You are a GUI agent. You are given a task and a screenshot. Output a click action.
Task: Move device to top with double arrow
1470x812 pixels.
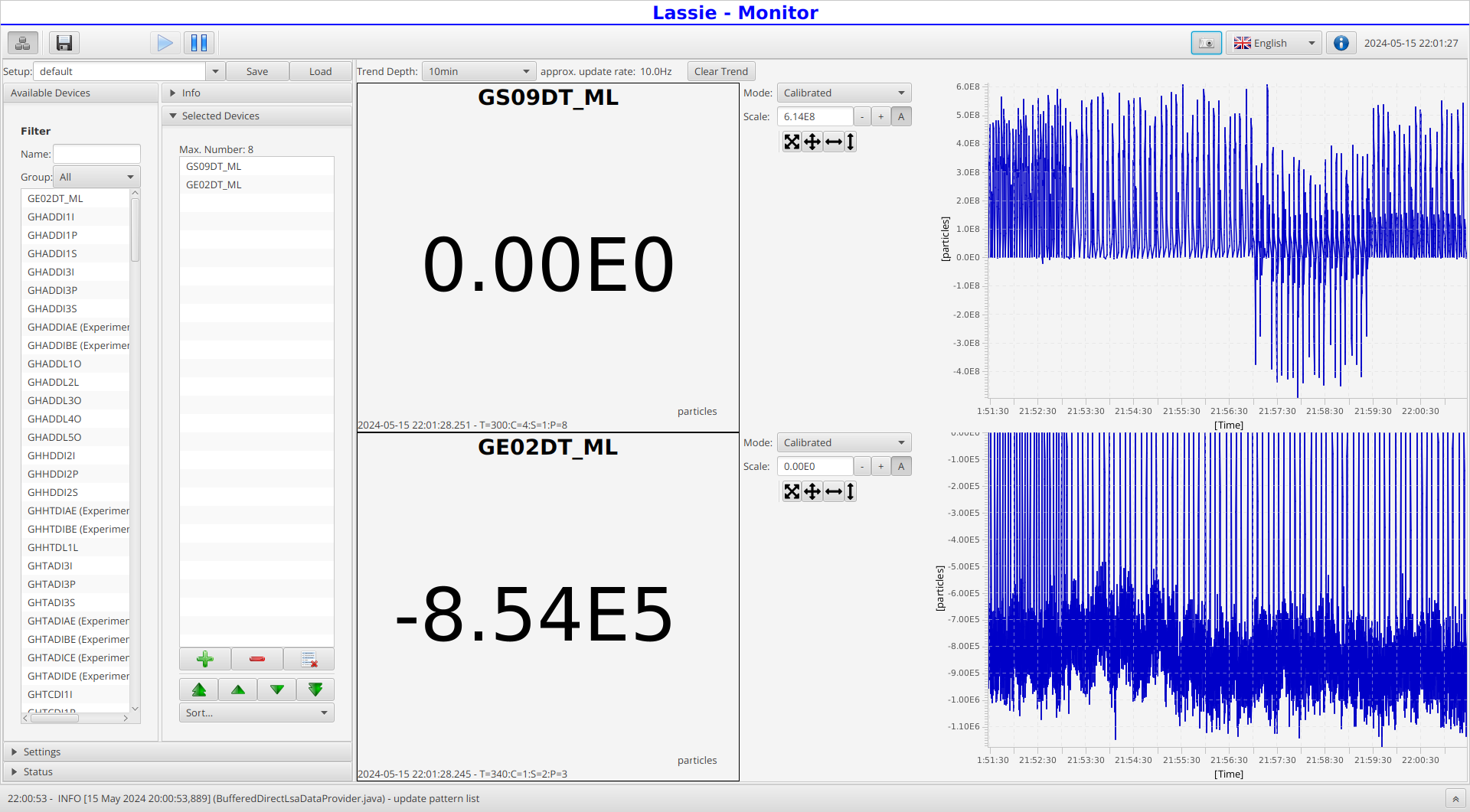coord(199,690)
